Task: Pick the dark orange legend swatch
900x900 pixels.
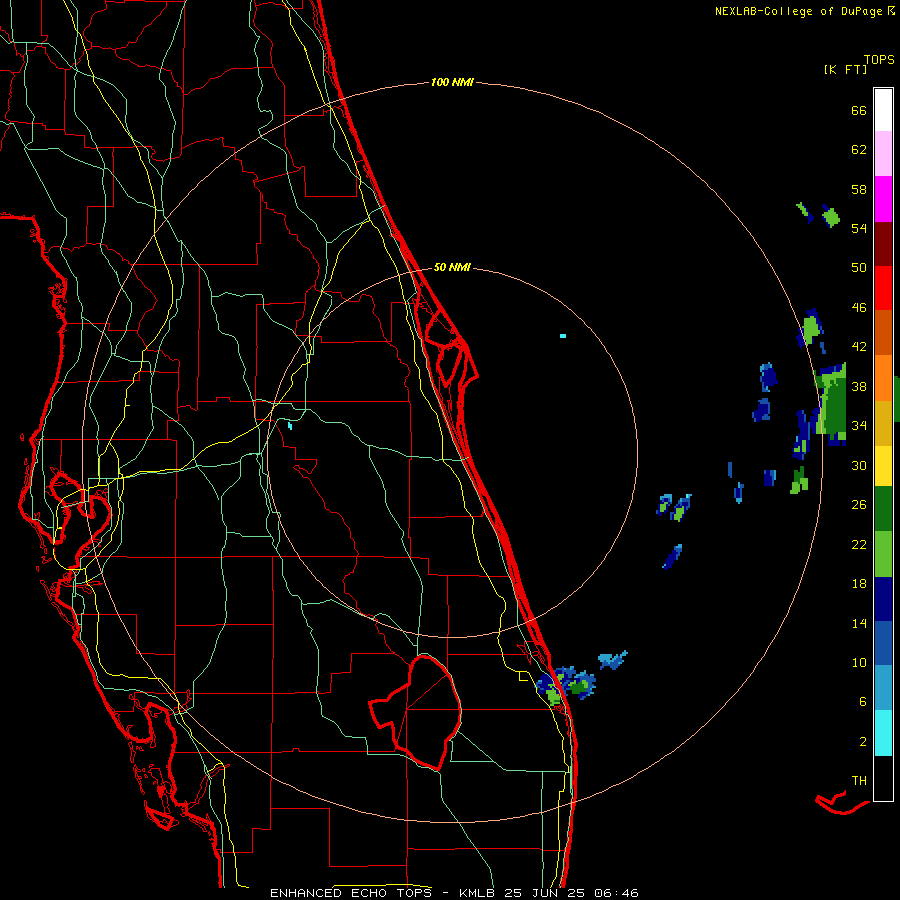Action: point(883,332)
